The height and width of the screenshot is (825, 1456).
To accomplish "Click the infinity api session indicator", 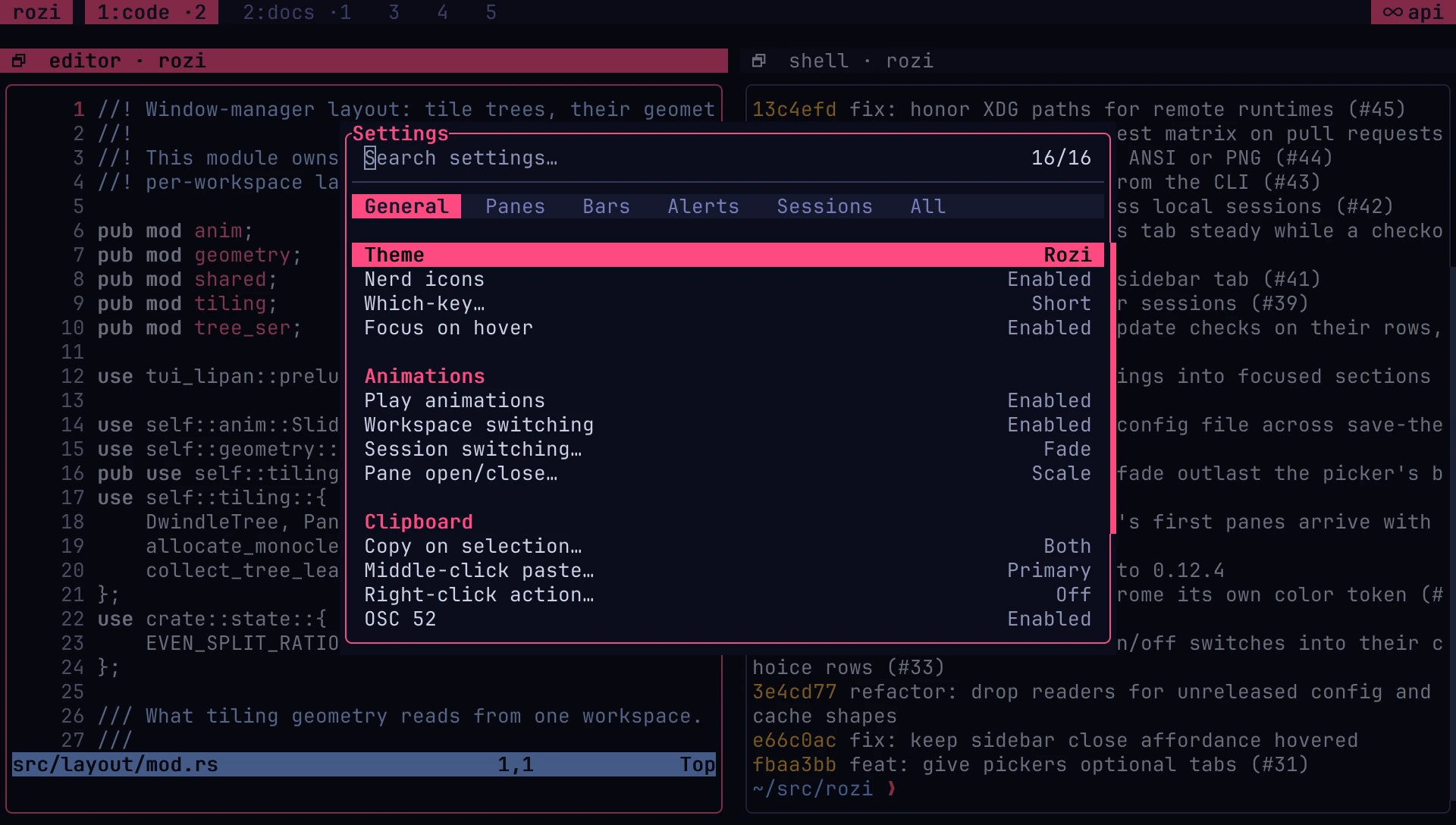I will pos(1414,12).
